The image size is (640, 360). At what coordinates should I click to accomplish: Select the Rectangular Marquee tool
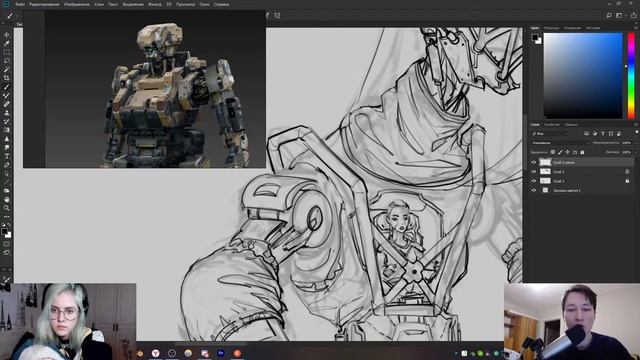7,52
